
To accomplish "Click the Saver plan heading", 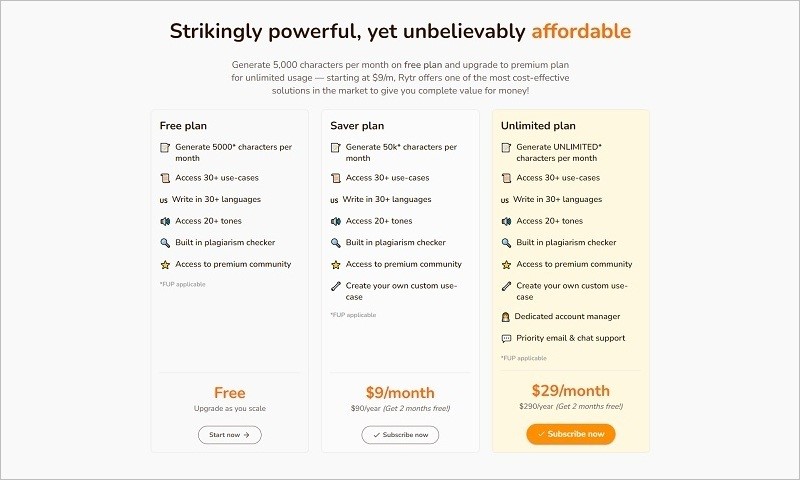I will pos(357,126).
